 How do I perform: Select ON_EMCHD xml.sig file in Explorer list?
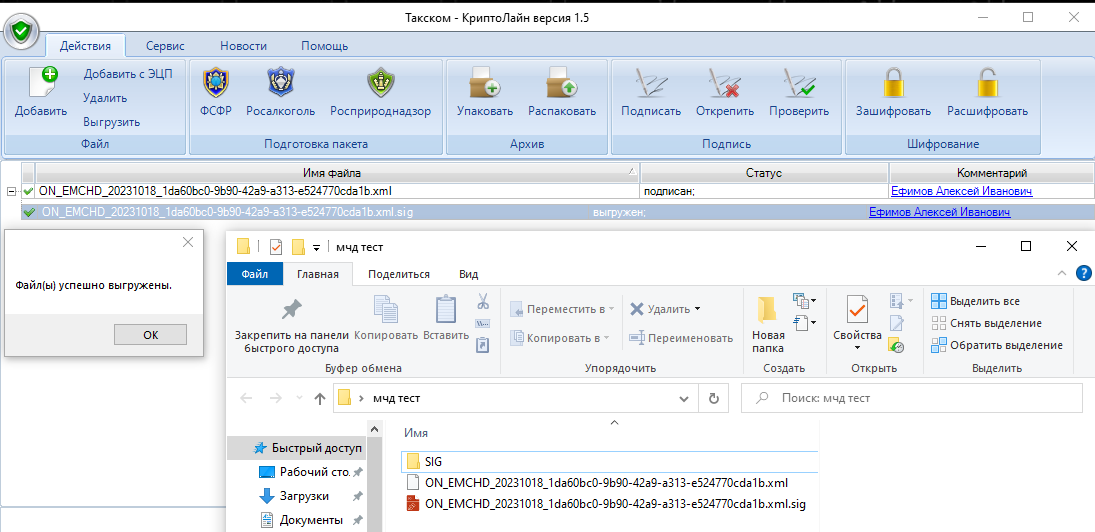(x=605, y=503)
